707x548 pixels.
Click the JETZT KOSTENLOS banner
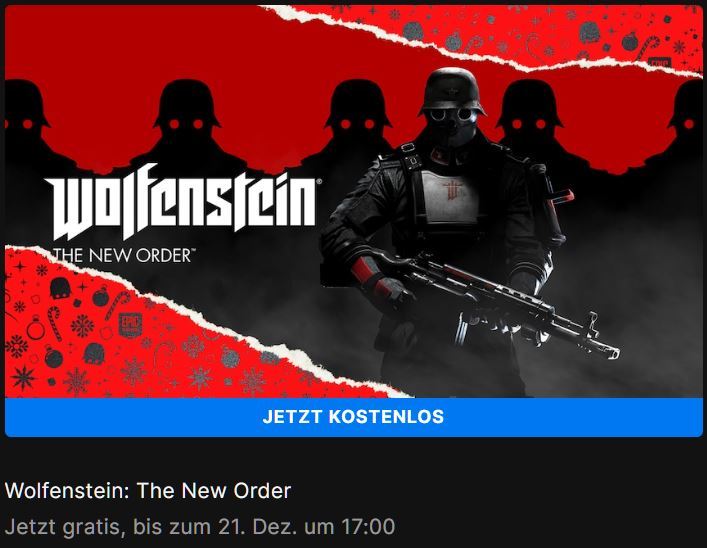tap(354, 417)
